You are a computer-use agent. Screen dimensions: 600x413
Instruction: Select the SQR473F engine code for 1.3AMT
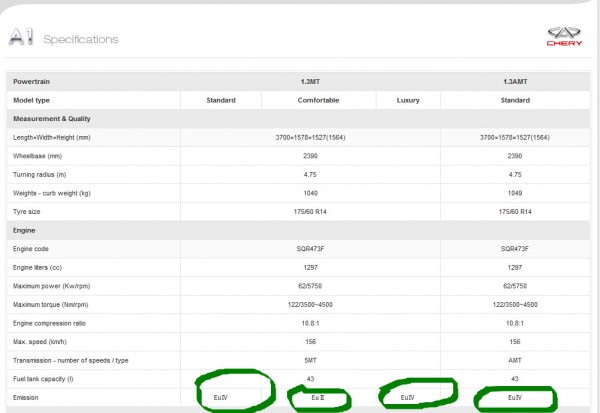pyautogui.click(x=515, y=249)
